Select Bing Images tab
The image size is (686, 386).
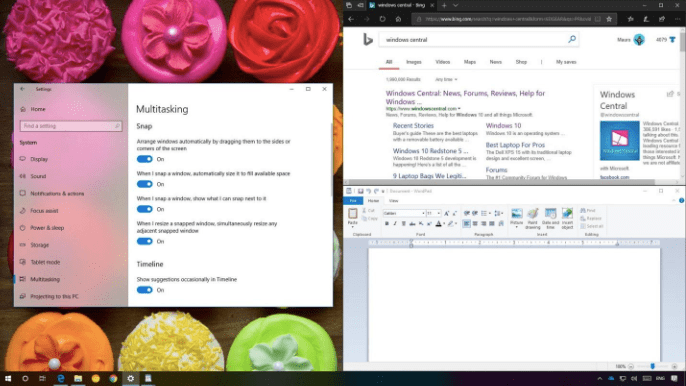pos(413,62)
